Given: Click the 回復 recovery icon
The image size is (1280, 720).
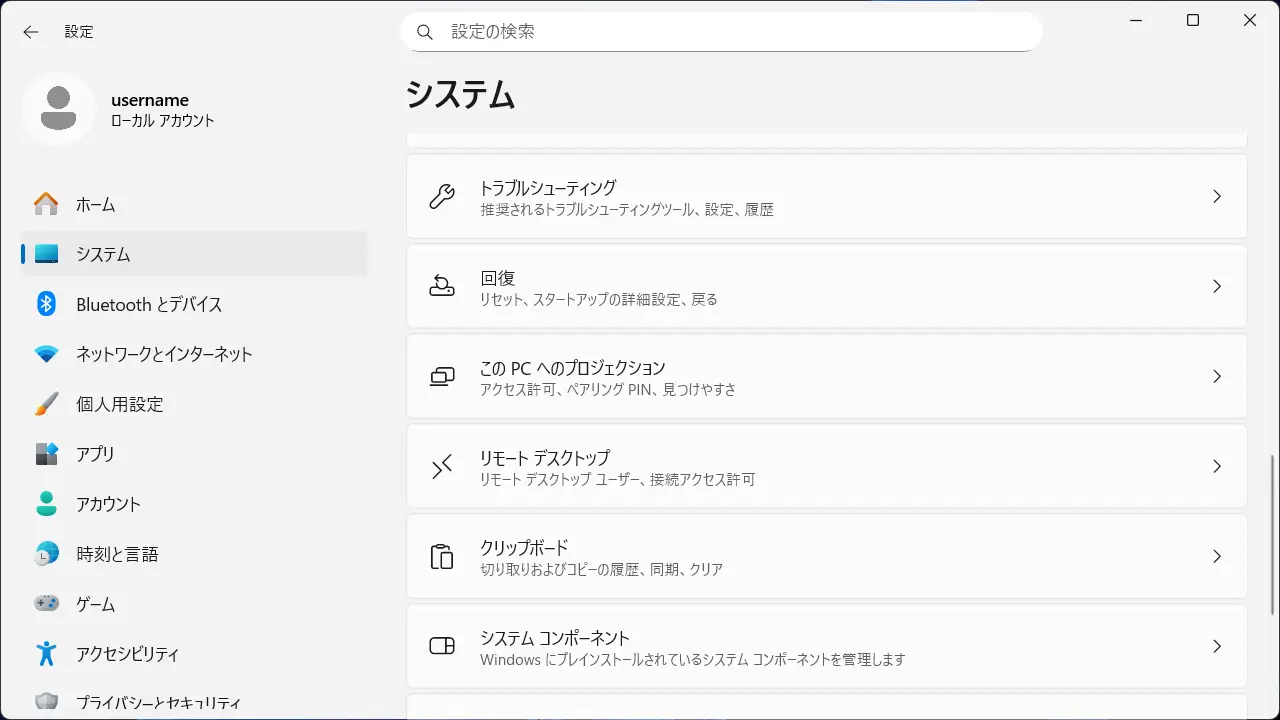Looking at the screenshot, I should [442, 286].
